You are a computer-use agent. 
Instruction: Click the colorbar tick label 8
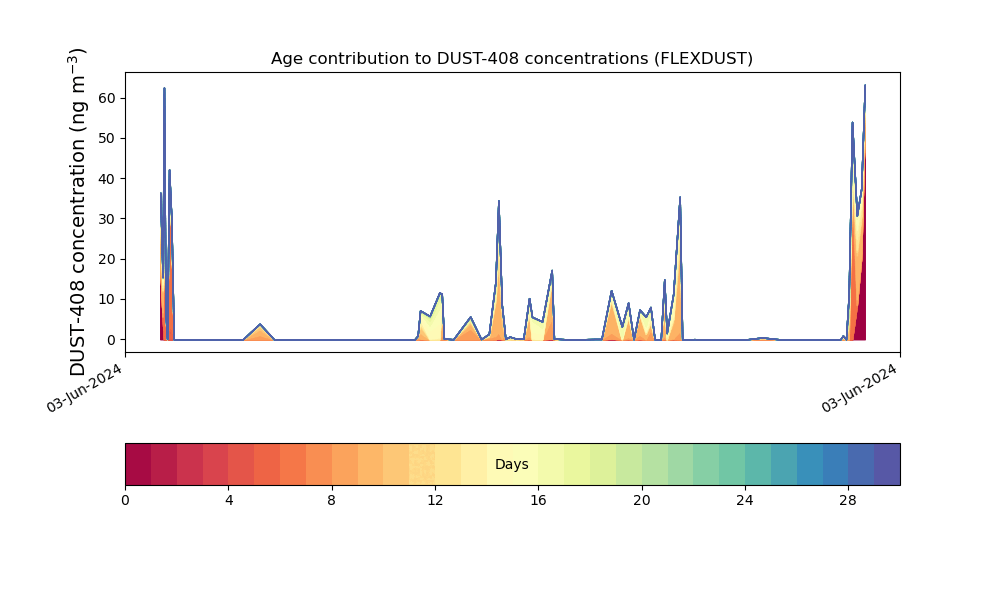tap(332, 501)
